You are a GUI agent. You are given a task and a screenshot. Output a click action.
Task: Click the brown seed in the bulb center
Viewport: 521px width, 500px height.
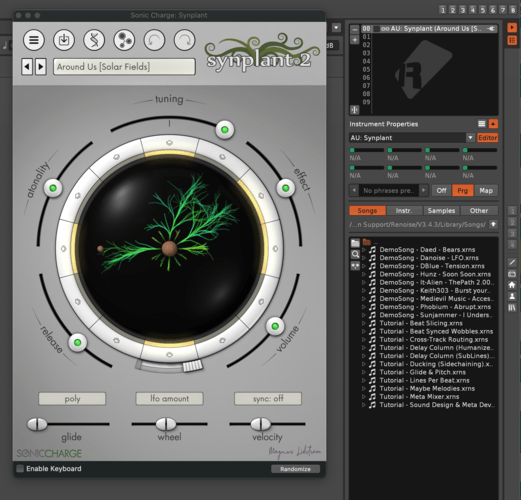point(169,249)
